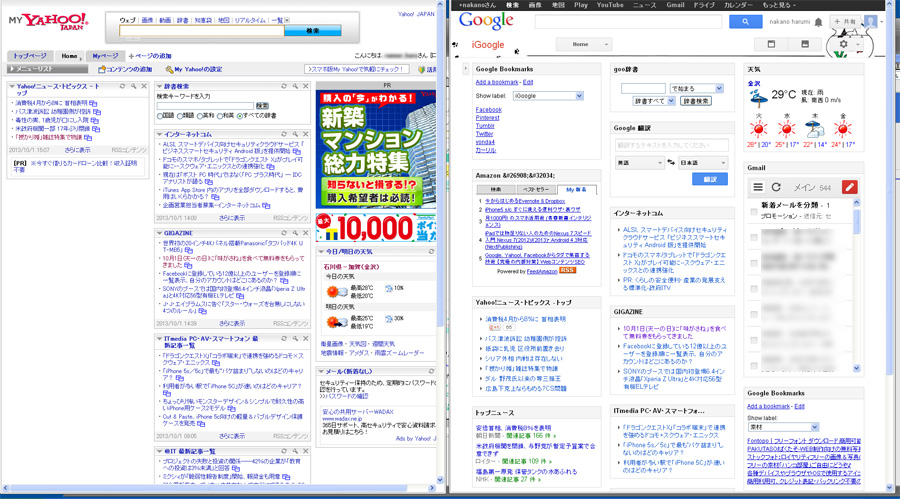Open Google notifications bell icon
Viewport: 900px width, 499px height.
pyautogui.click(x=818, y=22)
